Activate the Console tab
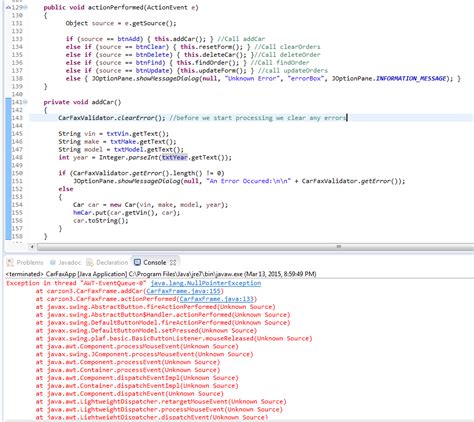 pos(154,262)
